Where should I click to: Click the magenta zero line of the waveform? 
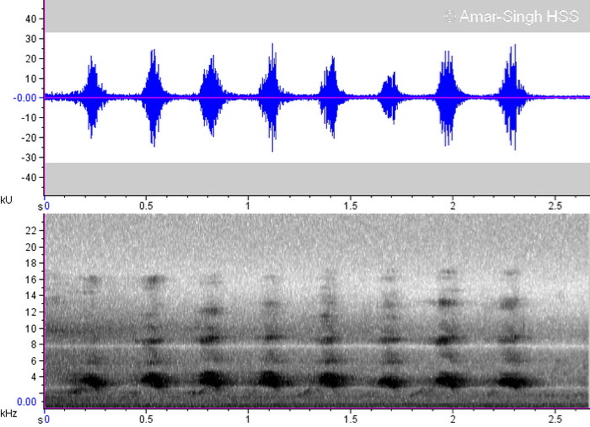[317, 97]
